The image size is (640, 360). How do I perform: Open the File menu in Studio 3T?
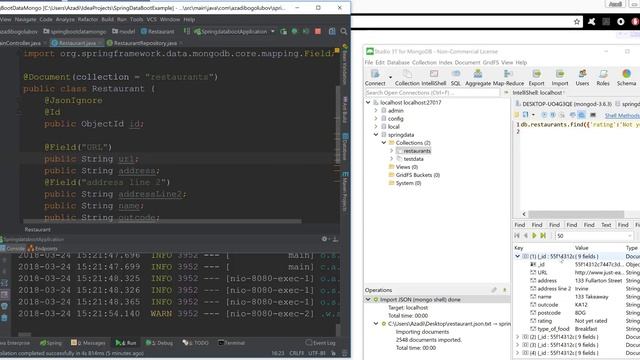[x=369, y=62]
